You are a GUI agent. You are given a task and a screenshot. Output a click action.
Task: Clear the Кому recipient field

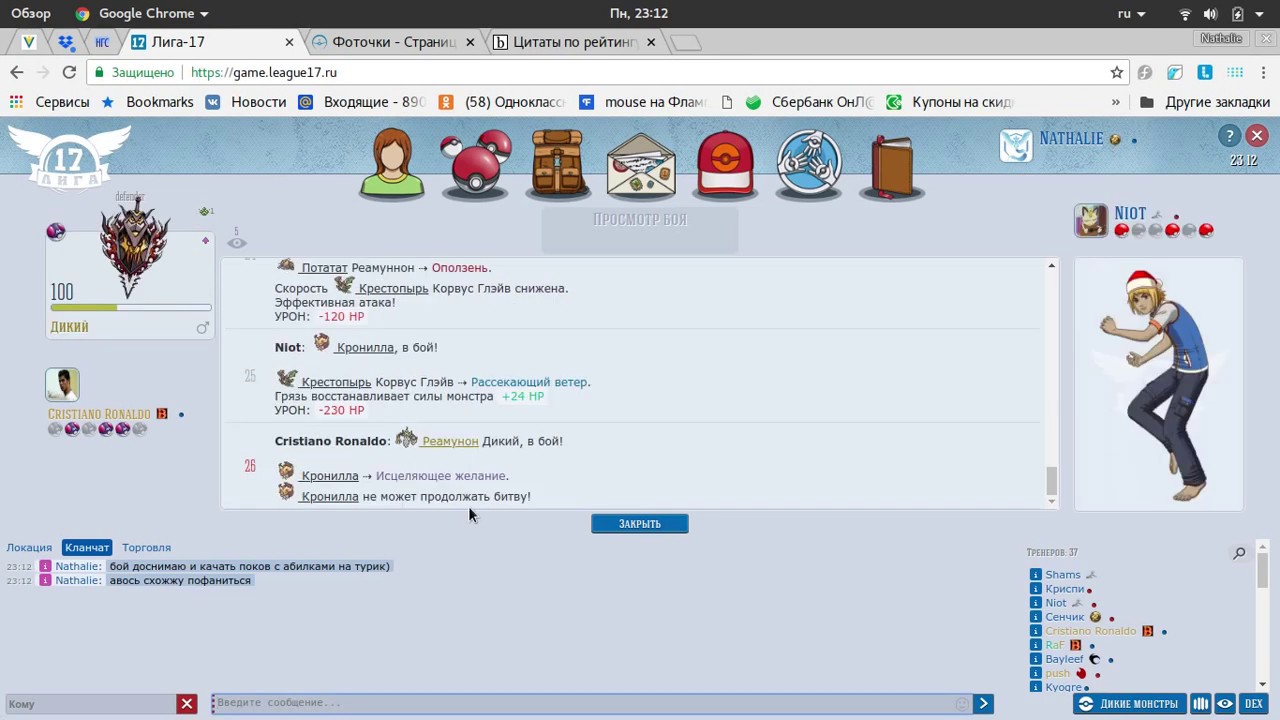tap(187, 704)
